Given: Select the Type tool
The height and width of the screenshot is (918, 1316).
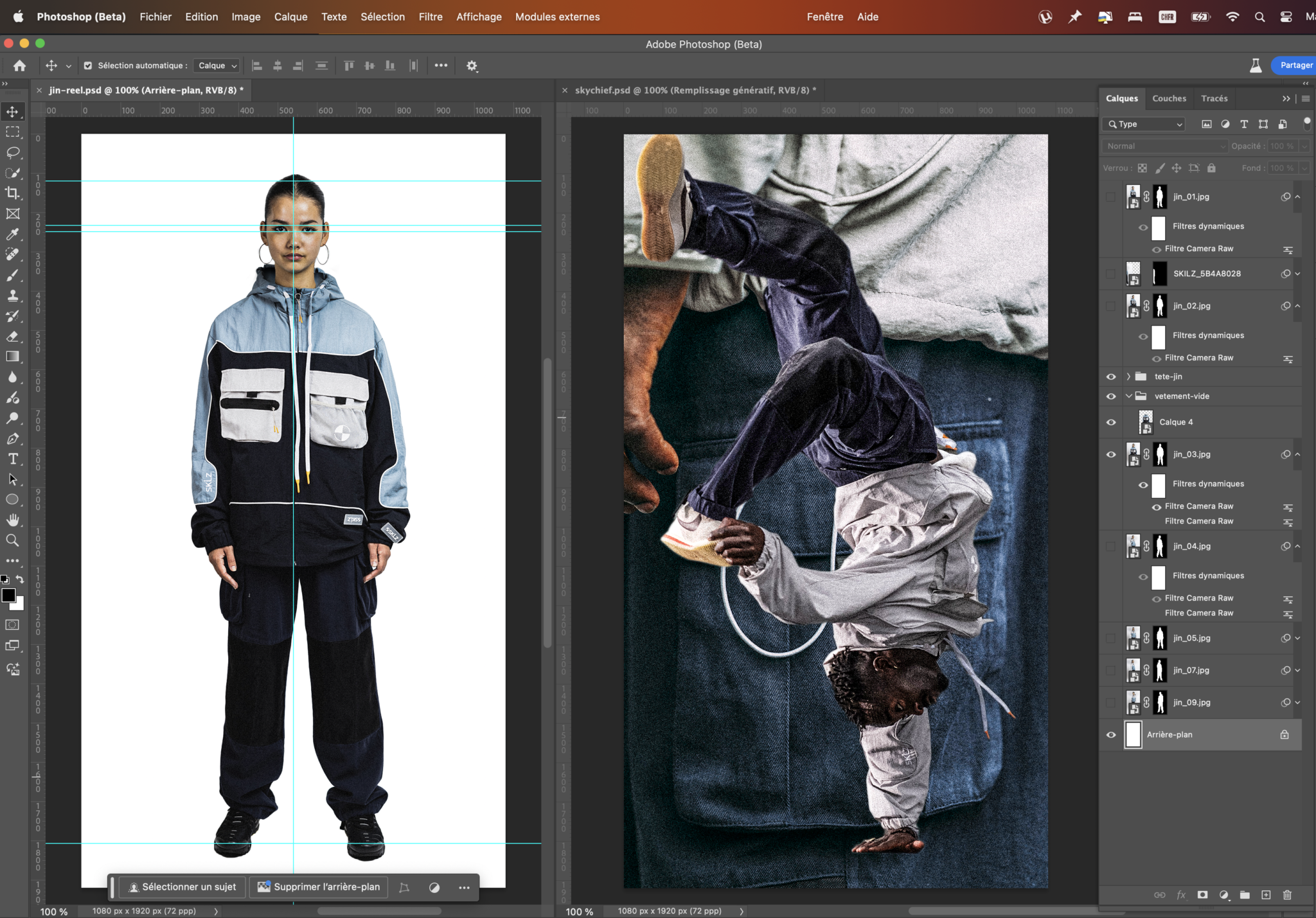Looking at the screenshot, I should click(x=12, y=459).
